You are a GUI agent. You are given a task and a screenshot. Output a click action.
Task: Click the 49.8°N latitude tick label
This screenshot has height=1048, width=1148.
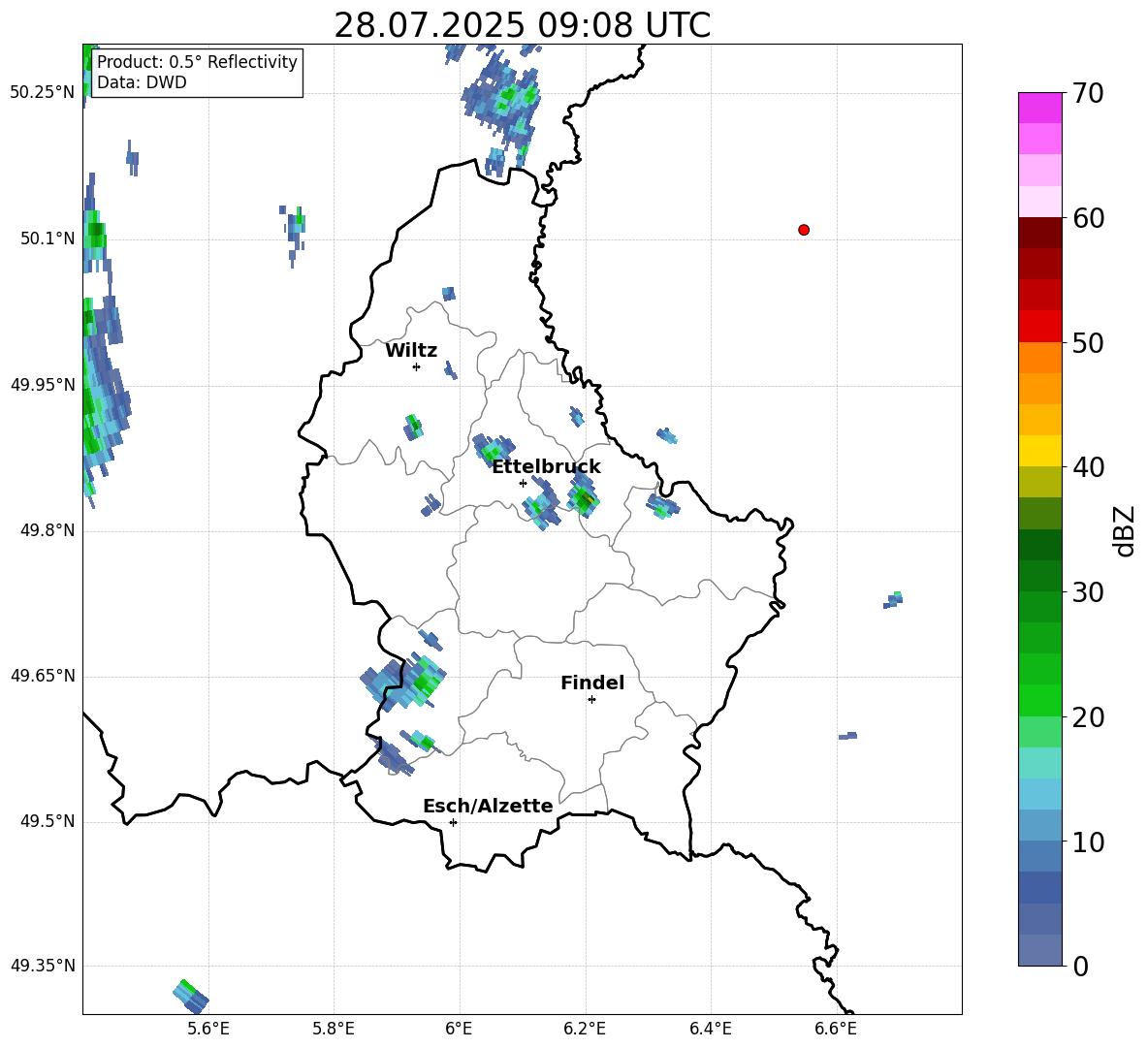click(x=48, y=530)
